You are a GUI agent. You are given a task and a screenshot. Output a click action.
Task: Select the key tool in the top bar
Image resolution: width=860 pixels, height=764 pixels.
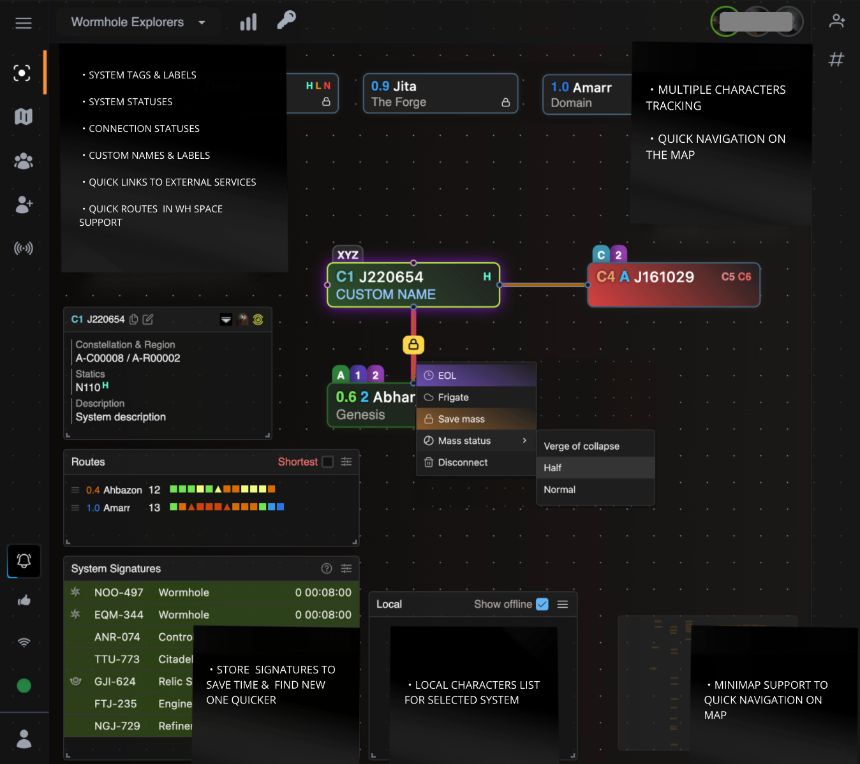tap(286, 20)
